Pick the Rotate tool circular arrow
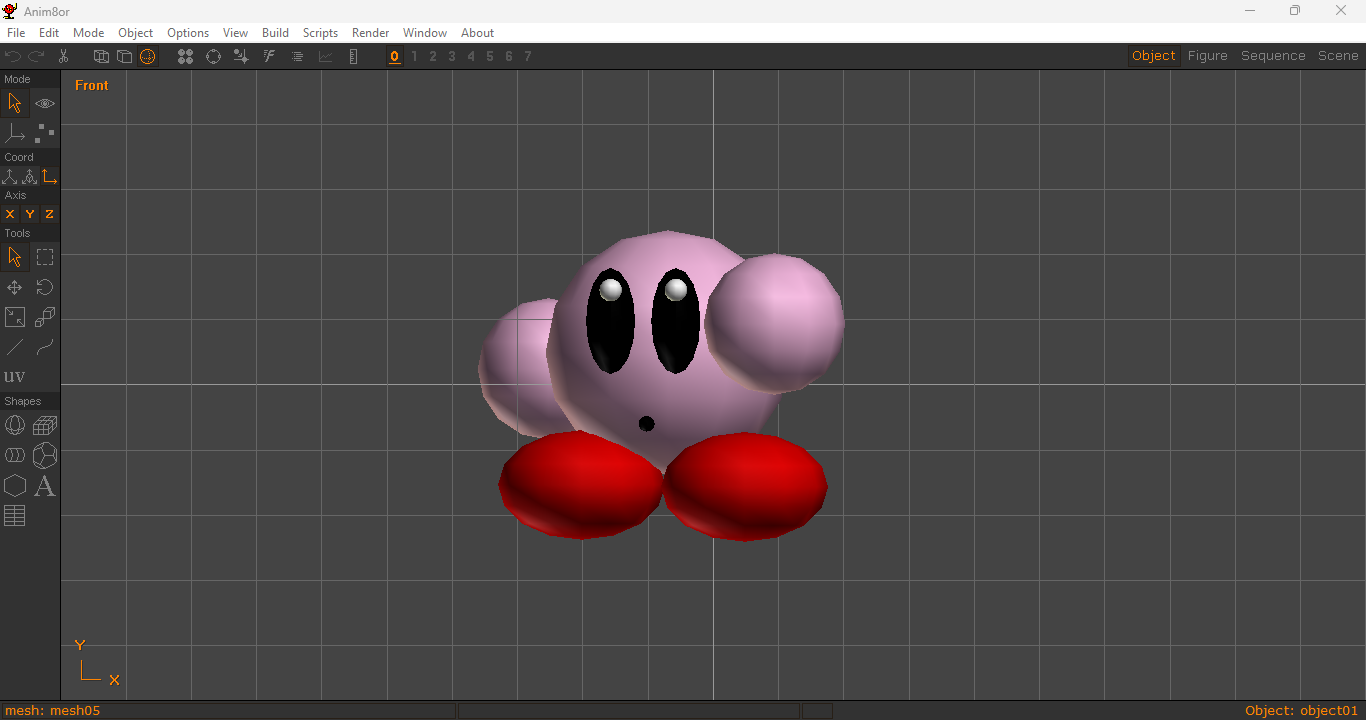Viewport: 1366px width, 720px height. [x=45, y=288]
